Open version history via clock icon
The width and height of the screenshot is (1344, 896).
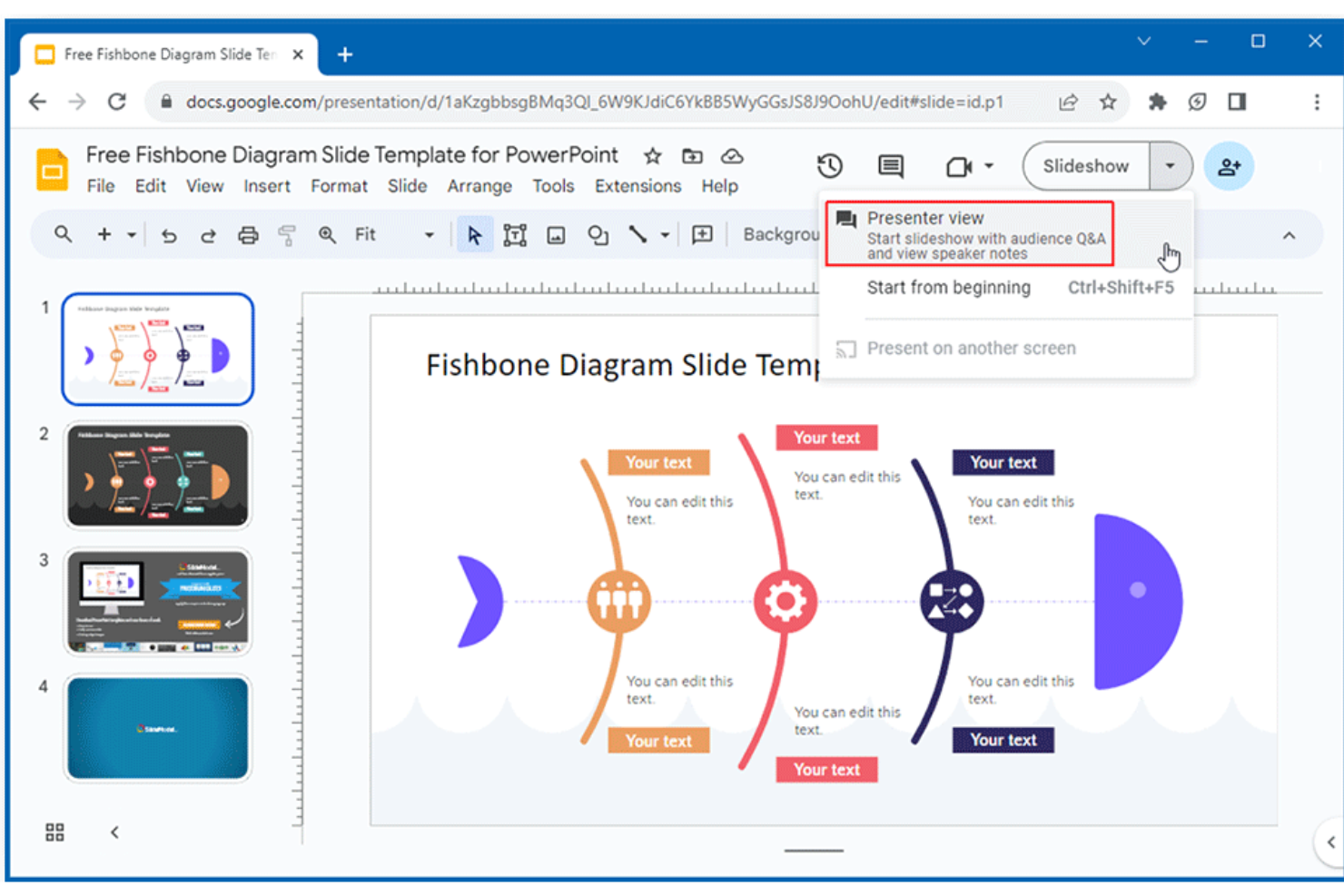click(829, 166)
